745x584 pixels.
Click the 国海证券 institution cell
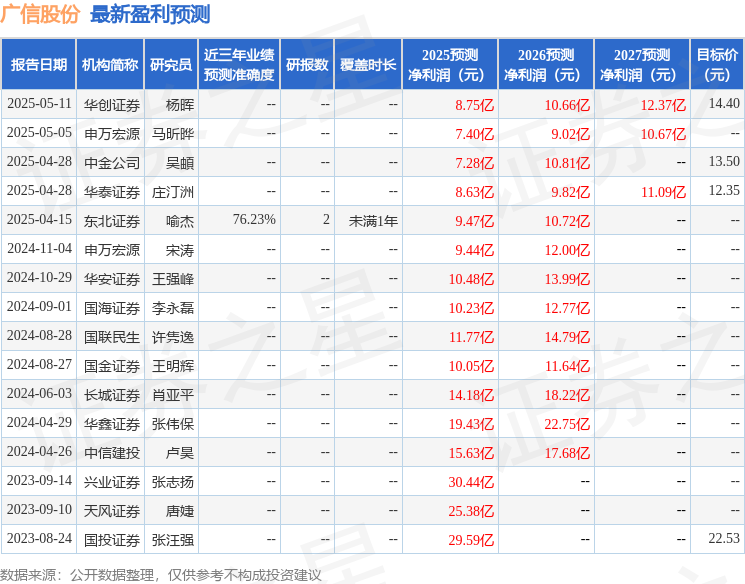tap(112, 308)
